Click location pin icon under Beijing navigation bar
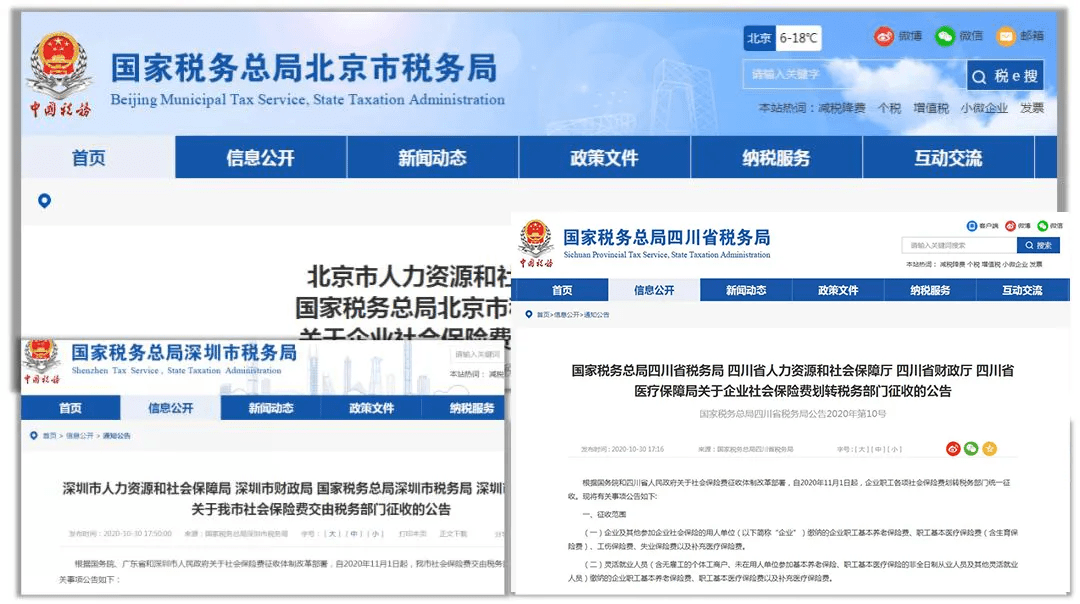The height and width of the screenshot is (604, 1080). tap(44, 201)
